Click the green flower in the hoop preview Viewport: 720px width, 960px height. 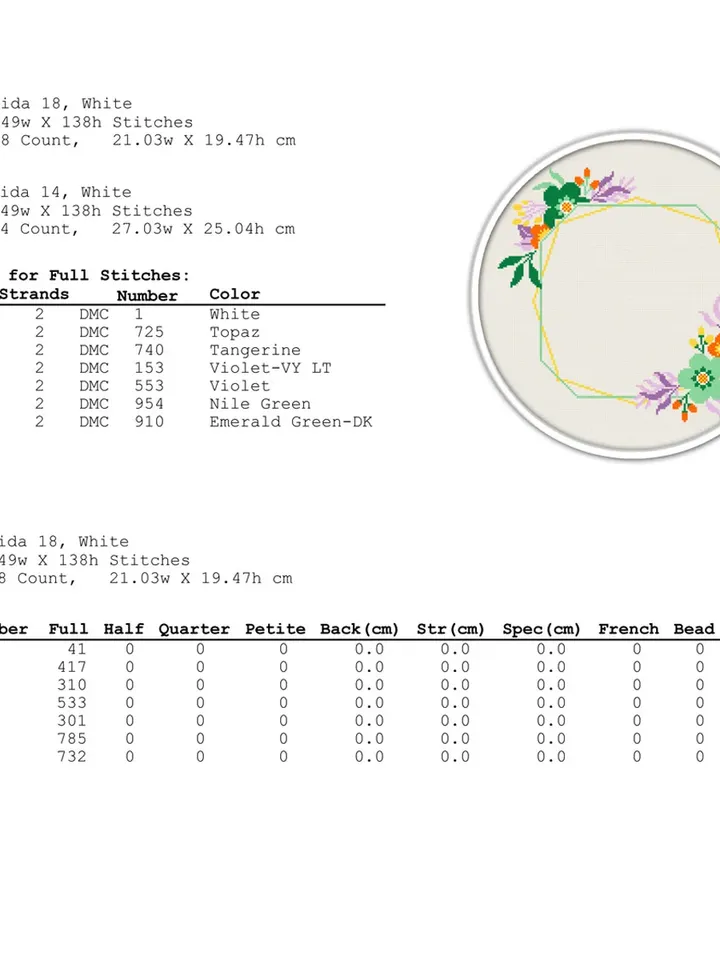pos(703,378)
